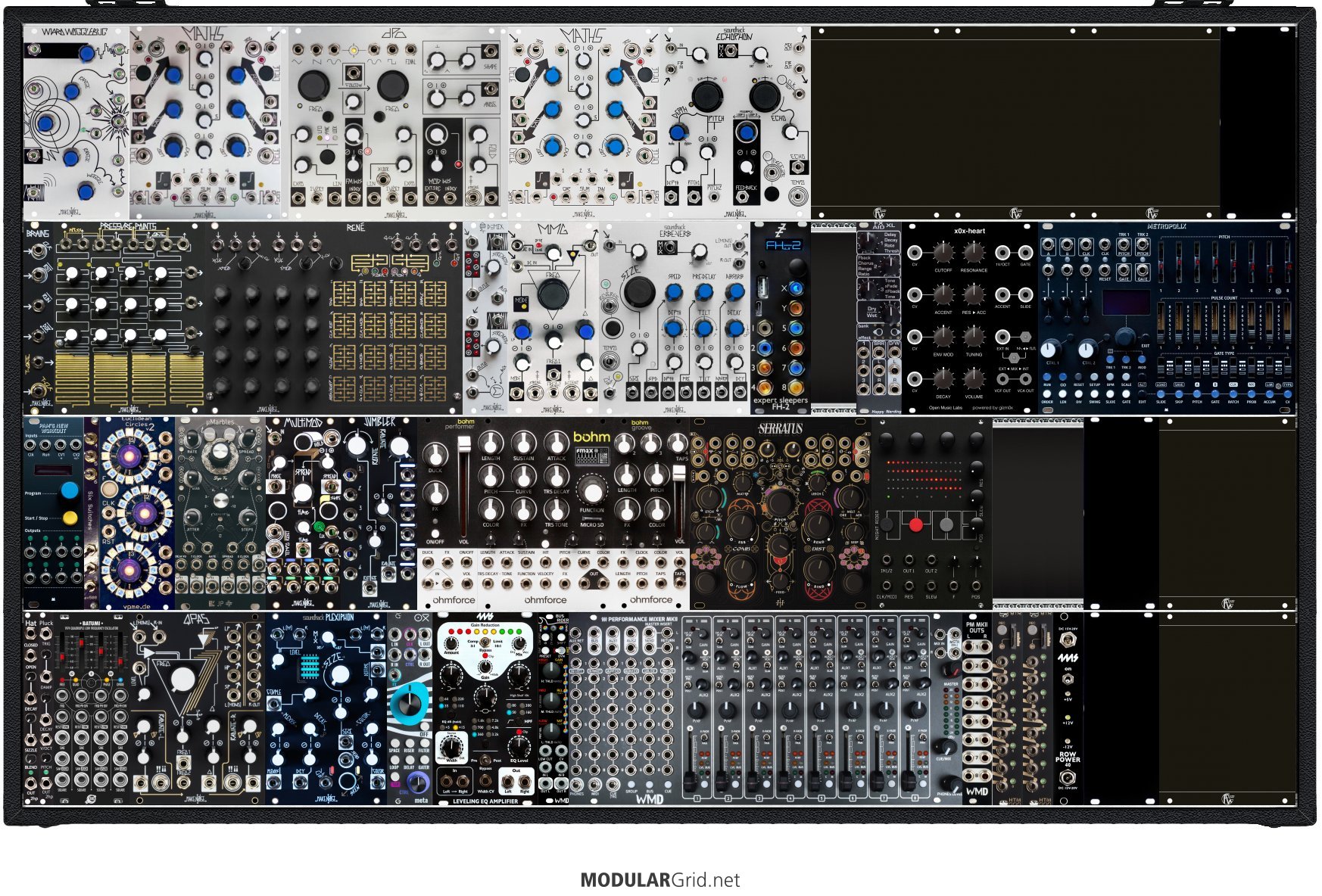The image size is (1322, 896).
Task: Click the Erbe-Verb SIZE knob
Action: [638, 291]
